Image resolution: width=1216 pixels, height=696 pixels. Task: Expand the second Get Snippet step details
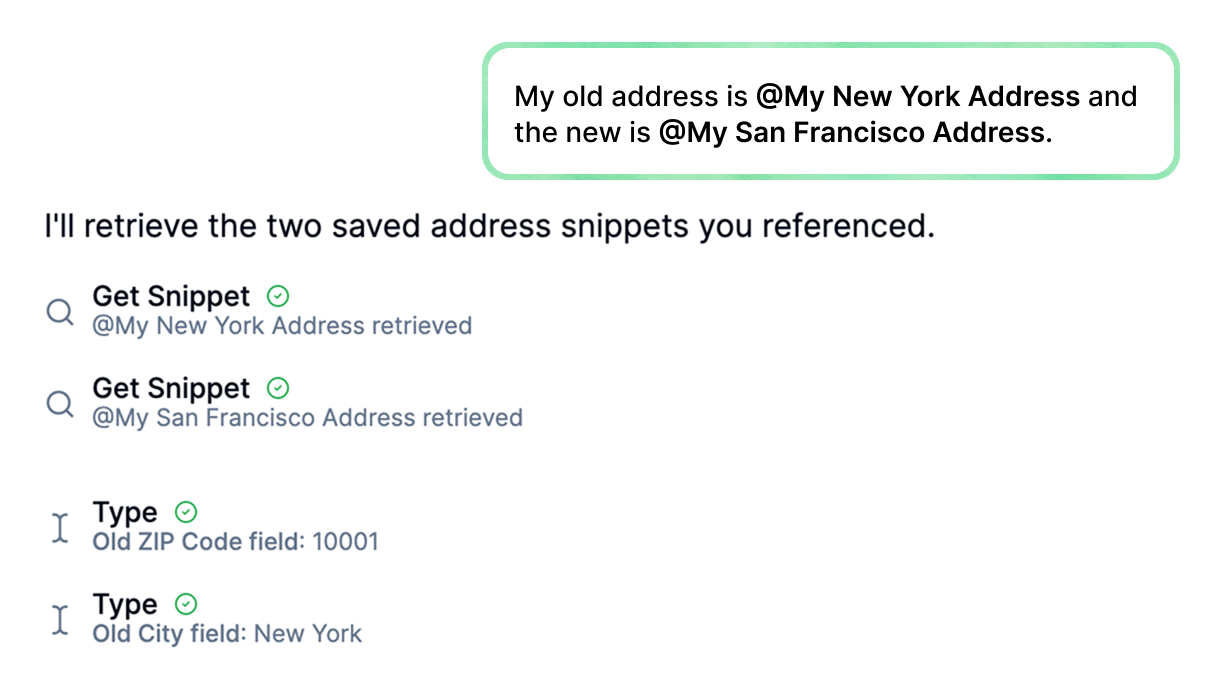click(x=170, y=388)
